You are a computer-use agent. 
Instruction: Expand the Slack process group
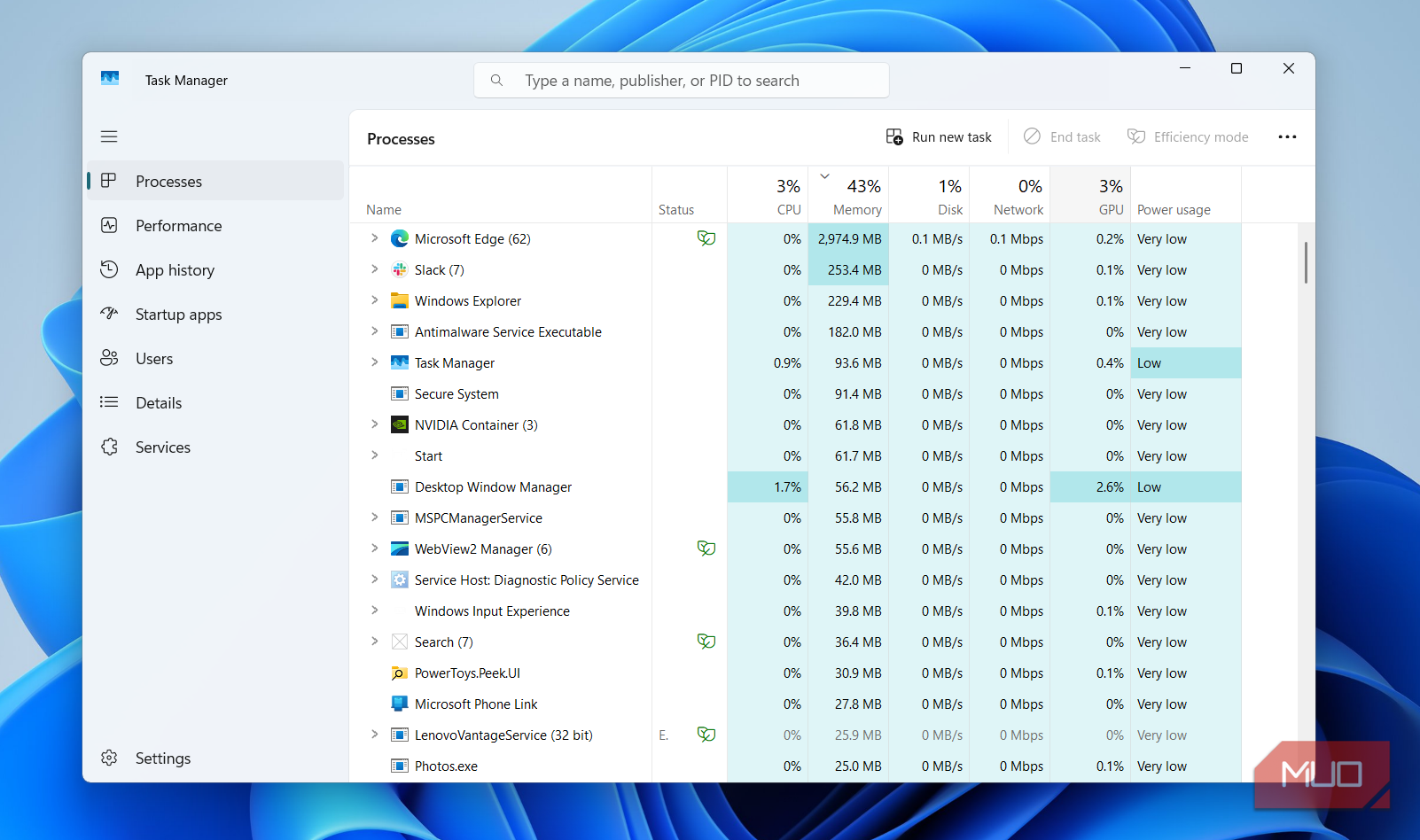coord(375,269)
